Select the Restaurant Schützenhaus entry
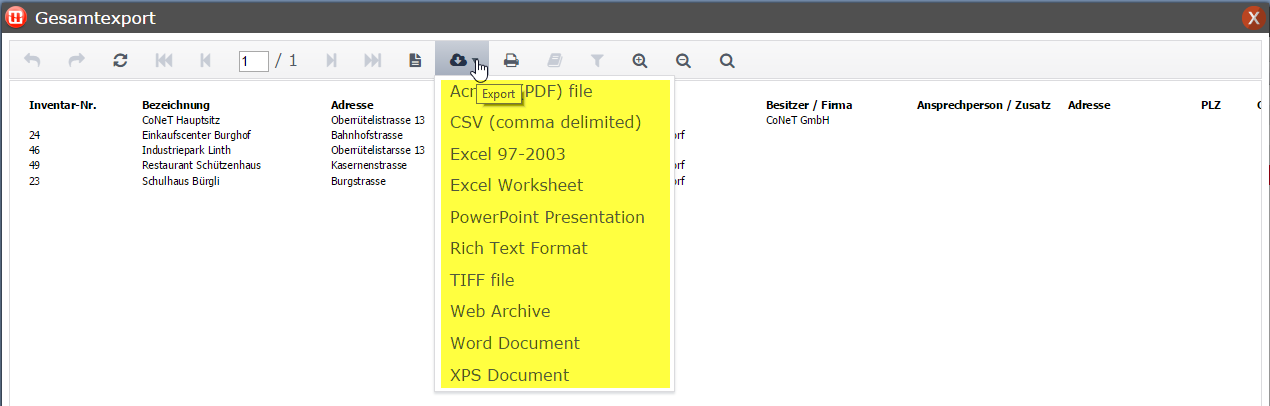 click(x=201, y=165)
